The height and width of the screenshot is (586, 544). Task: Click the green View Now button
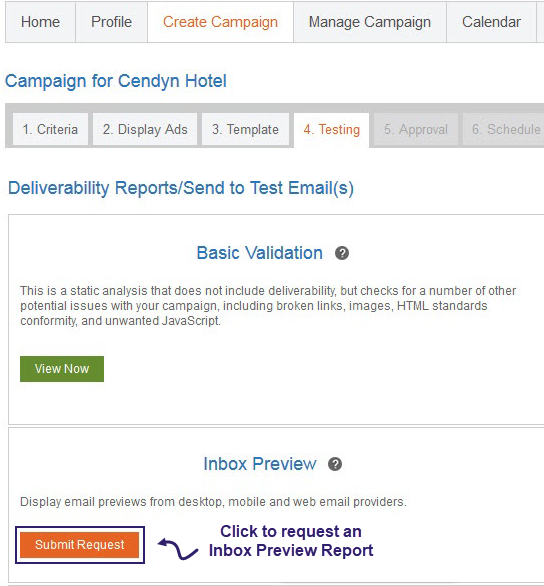(x=62, y=369)
